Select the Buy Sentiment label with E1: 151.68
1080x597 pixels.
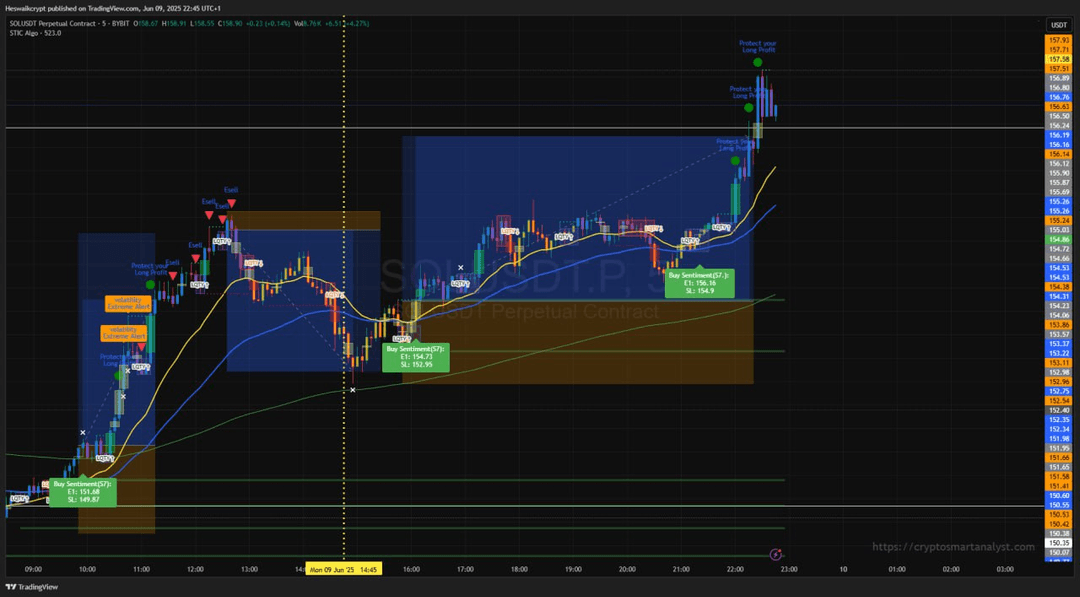point(83,492)
